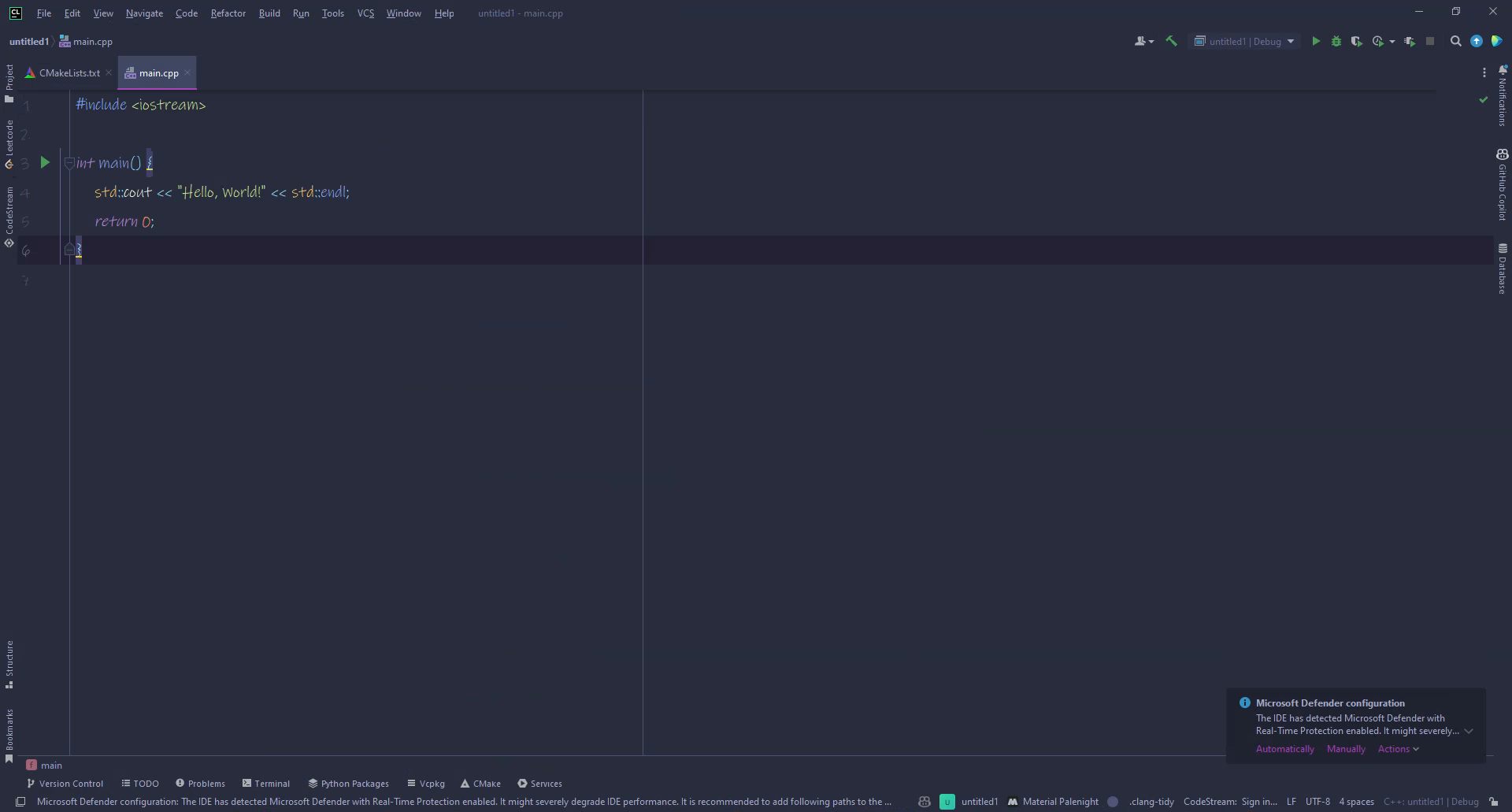This screenshot has height=812, width=1512.
Task: Toggle tool window bars at bottom-left corner
Action: pos(21,802)
